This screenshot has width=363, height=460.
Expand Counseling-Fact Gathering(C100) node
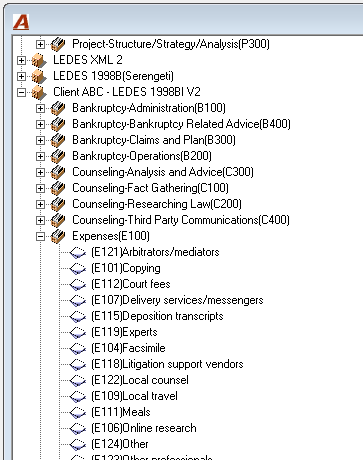click(x=40, y=188)
